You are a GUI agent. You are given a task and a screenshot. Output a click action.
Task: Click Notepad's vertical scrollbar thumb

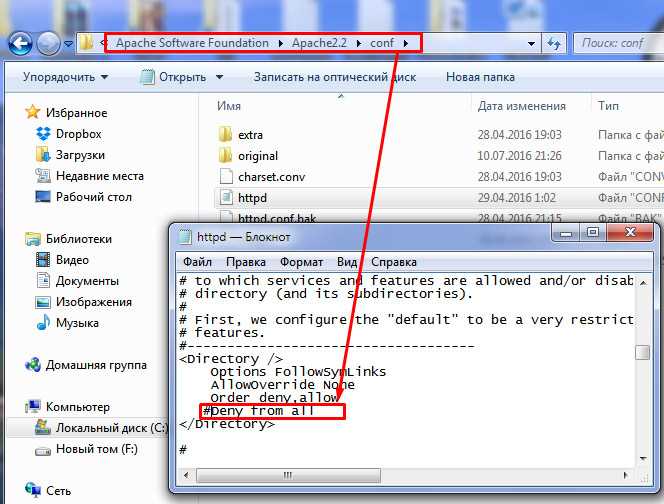(643, 352)
